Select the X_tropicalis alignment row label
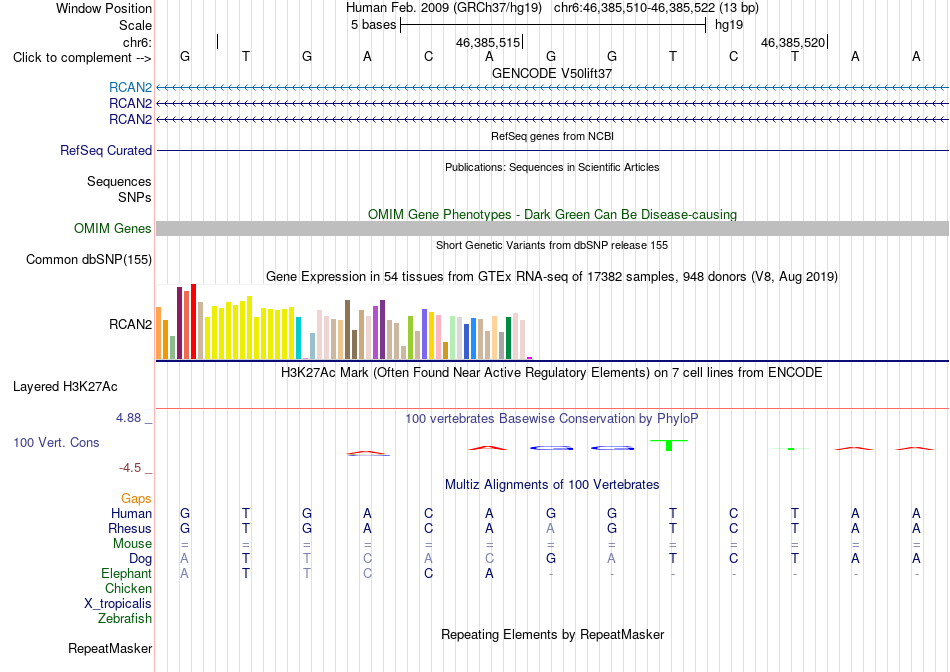This screenshot has width=950, height=672. (x=118, y=604)
